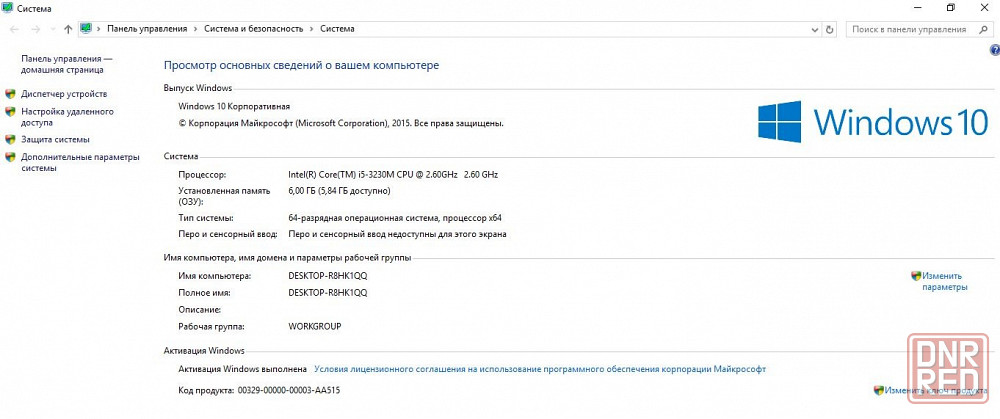Select 'Система и безопасность' breadcrumb
Viewport: 1000px width, 419px height.
coord(253,29)
